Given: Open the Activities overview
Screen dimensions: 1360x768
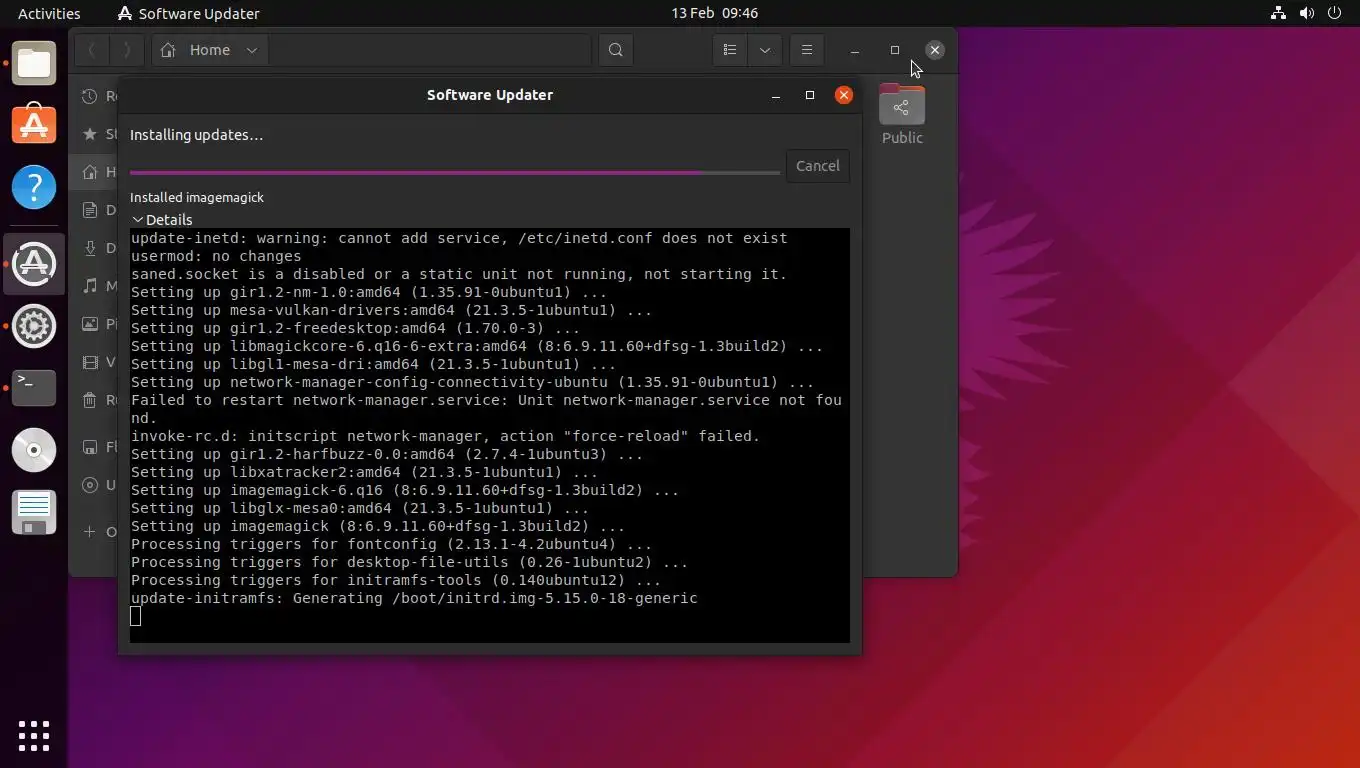Looking at the screenshot, I should 49,13.
